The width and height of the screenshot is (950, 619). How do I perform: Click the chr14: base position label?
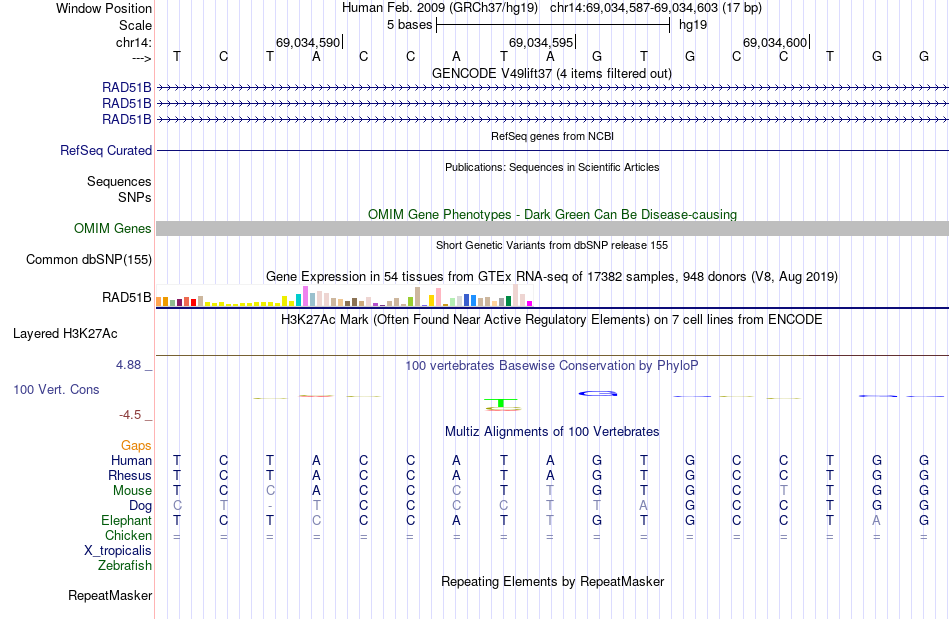[134, 42]
